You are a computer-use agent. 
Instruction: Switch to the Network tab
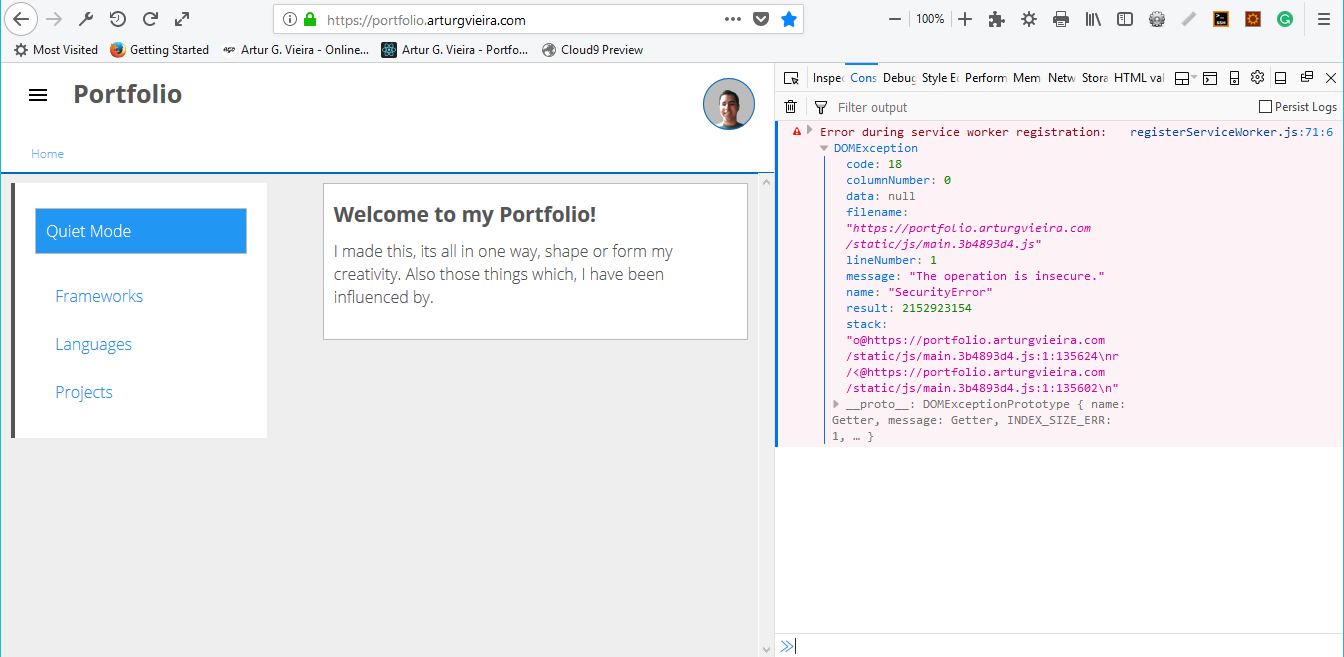click(1062, 78)
